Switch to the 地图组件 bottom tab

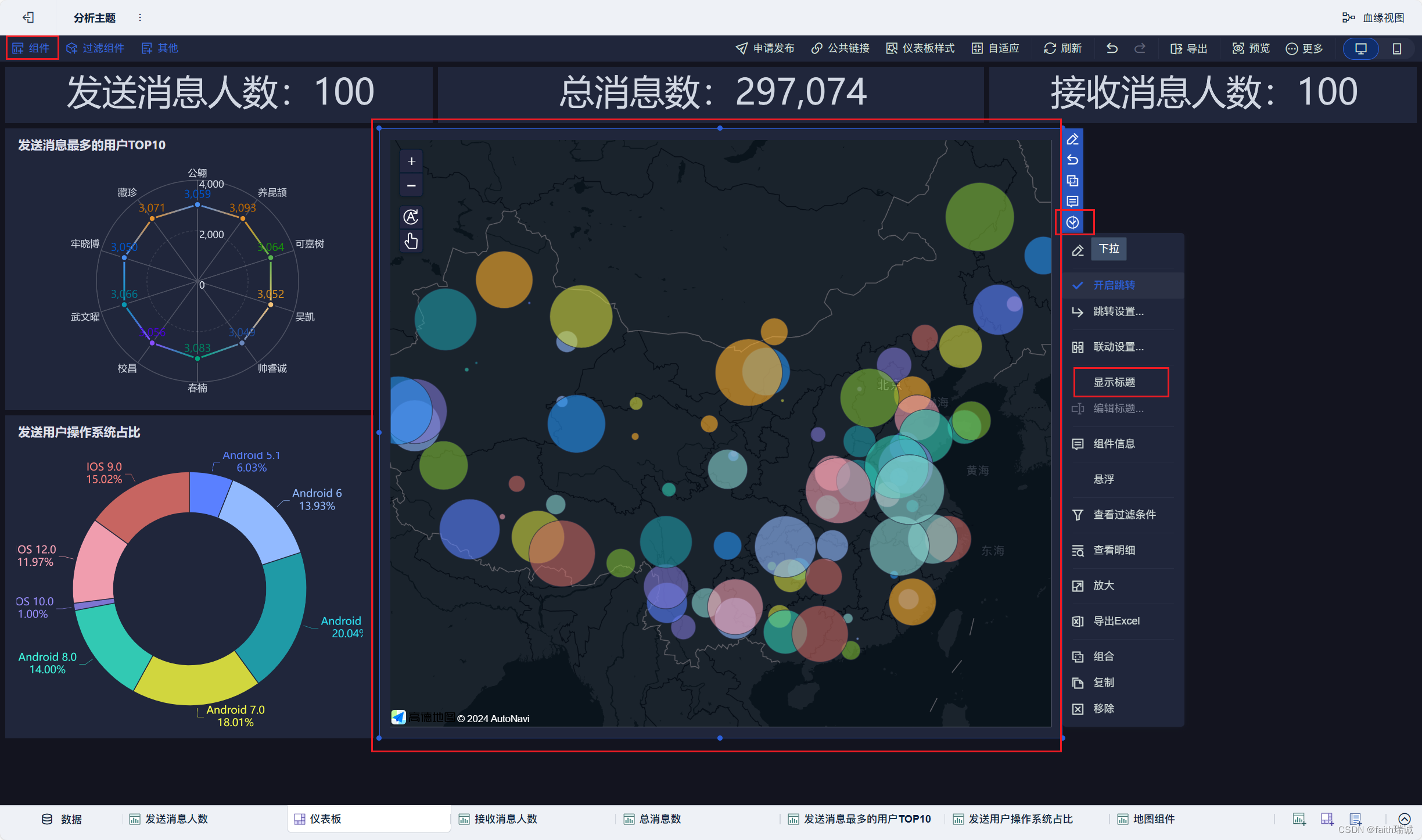(x=1153, y=819)
